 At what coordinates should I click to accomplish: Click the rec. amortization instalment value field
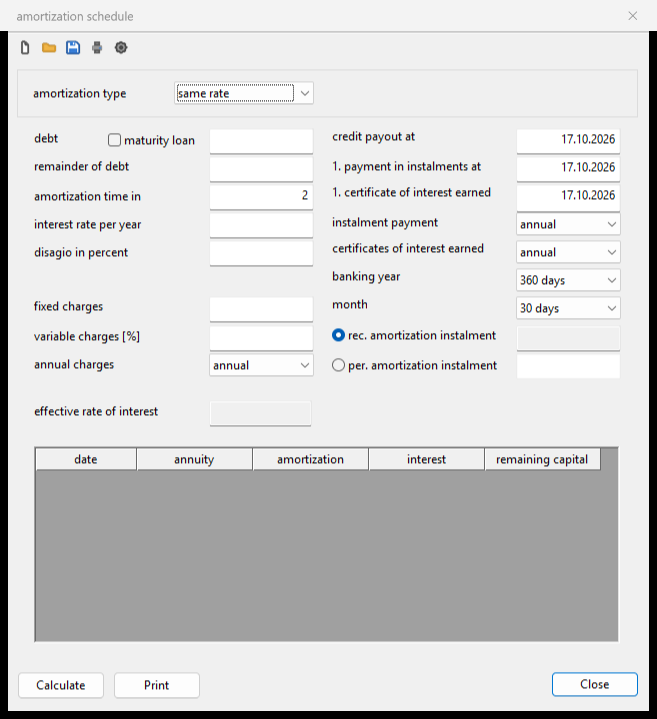coord(568,338)
